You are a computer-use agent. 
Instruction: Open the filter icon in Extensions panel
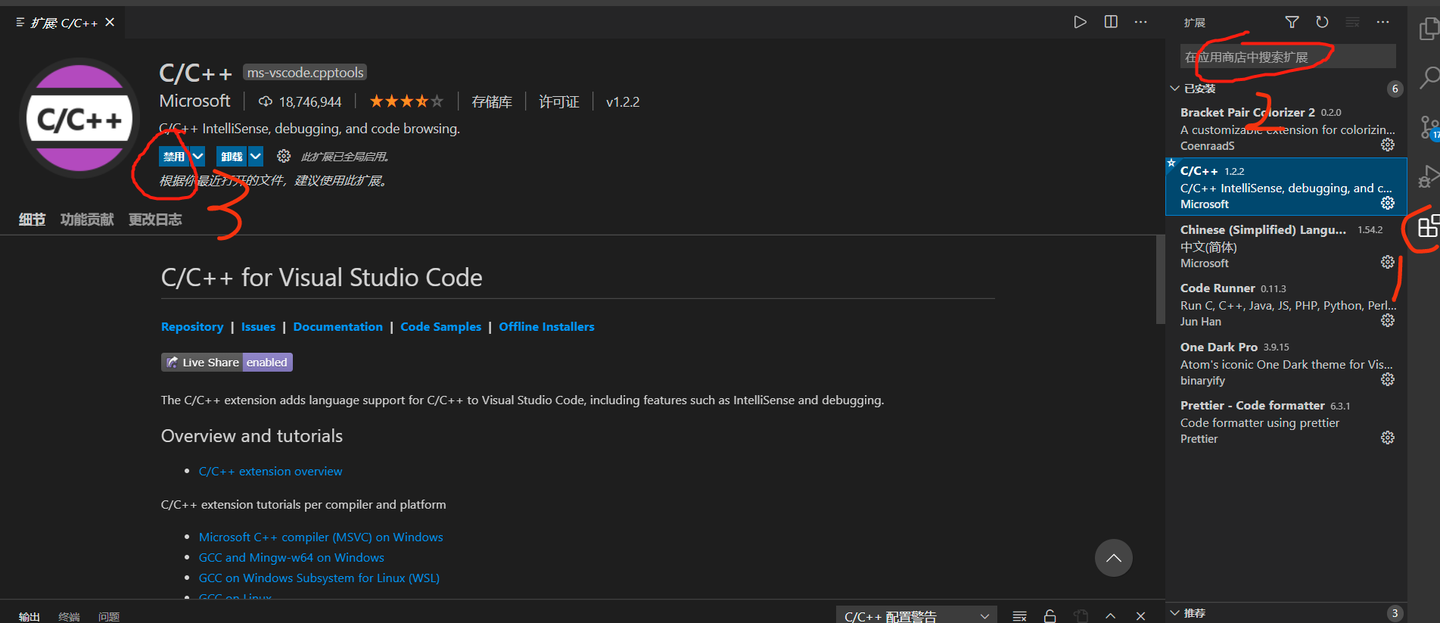point(1291,21)
